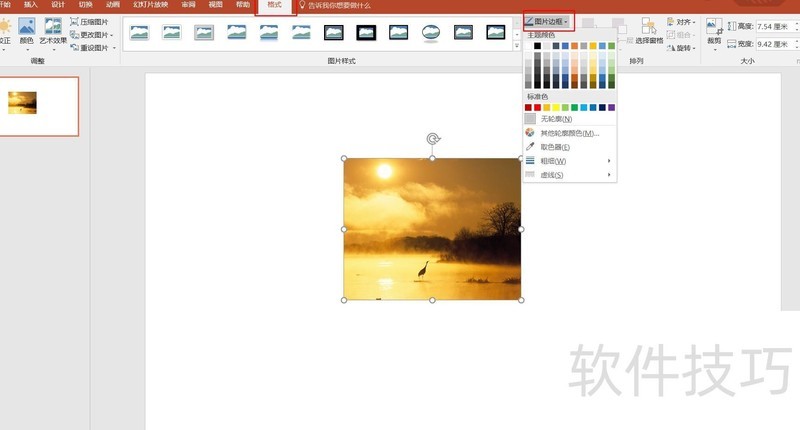
Task: Click the 取色器 eyedropper icon
Action: click(530, 147)
